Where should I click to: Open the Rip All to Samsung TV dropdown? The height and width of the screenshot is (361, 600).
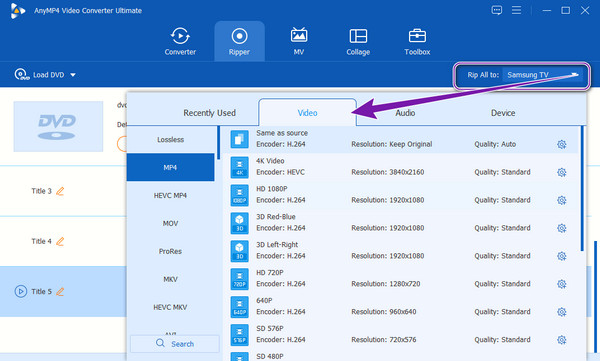542,75
